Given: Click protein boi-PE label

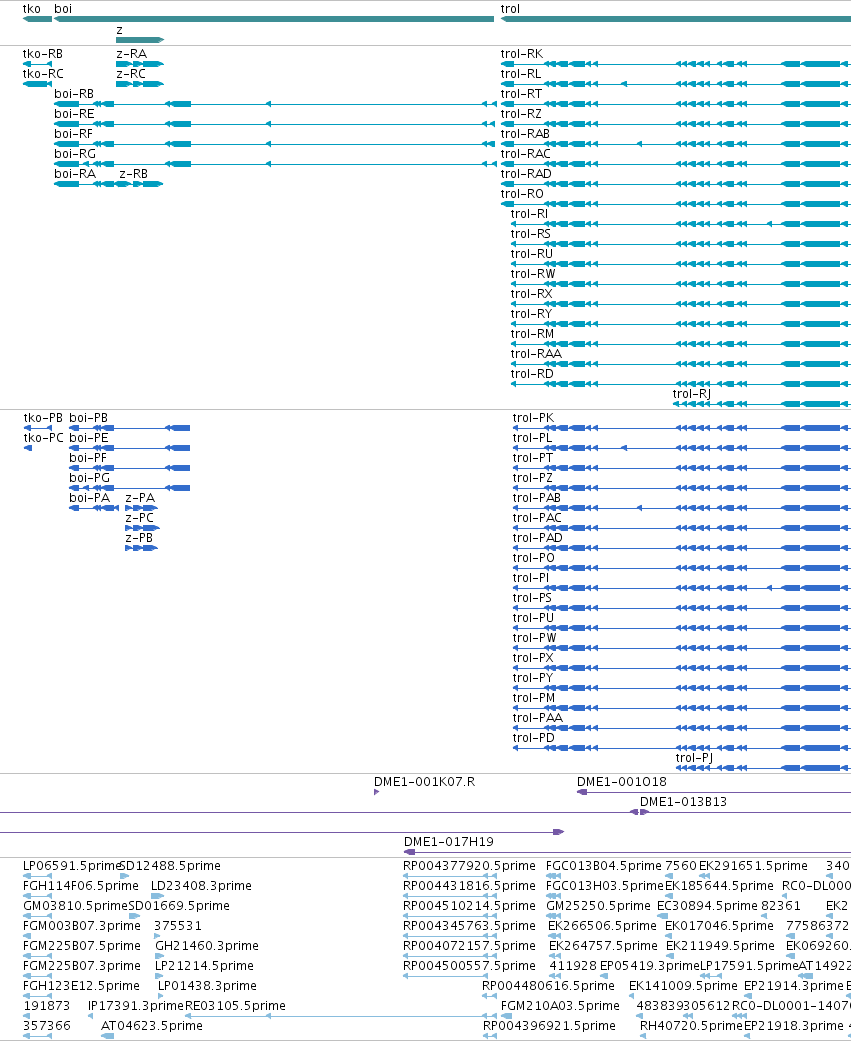Looking at the screenshot, I should click(x=88, y=438).
